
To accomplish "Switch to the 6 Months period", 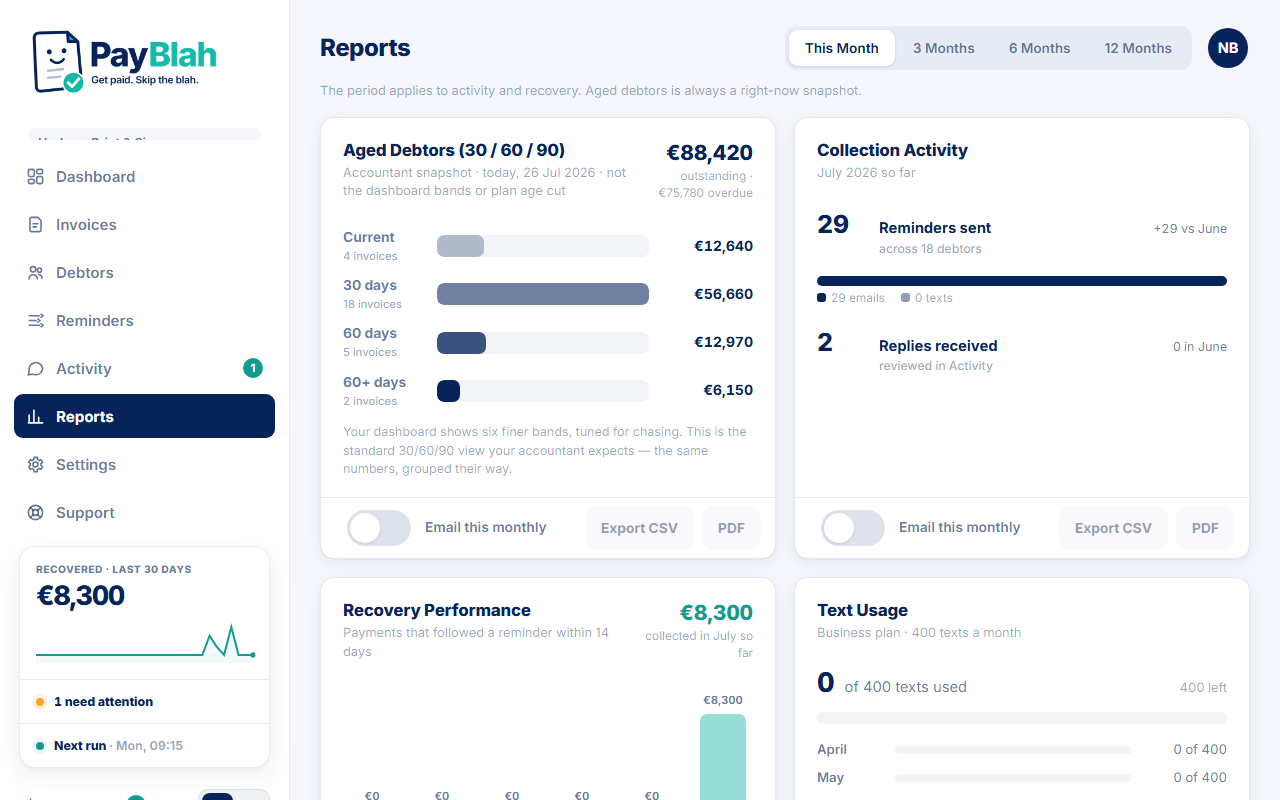I will point(1040,48).
